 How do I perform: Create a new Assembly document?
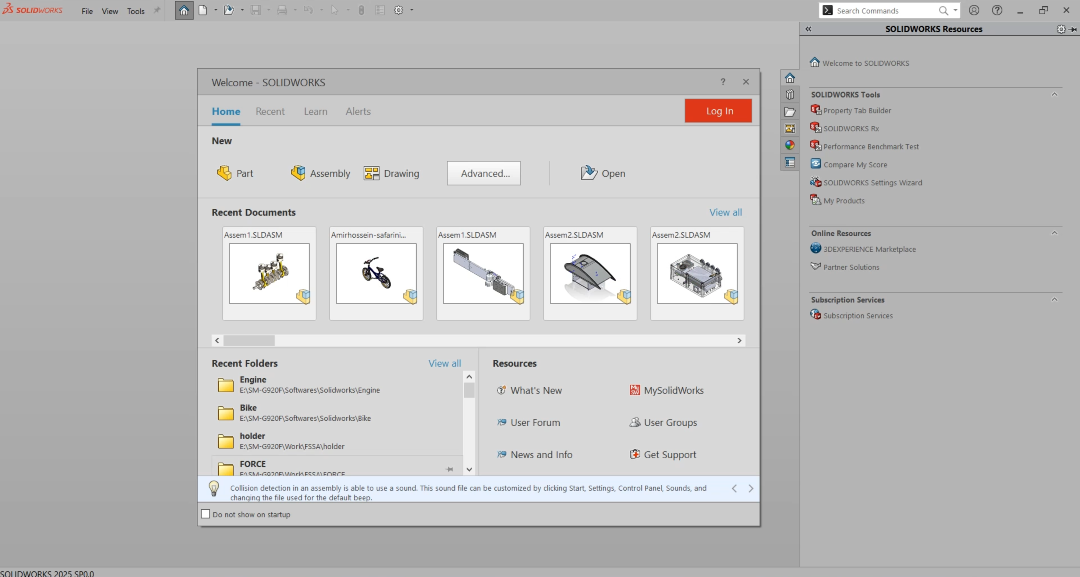pos(320,173)
